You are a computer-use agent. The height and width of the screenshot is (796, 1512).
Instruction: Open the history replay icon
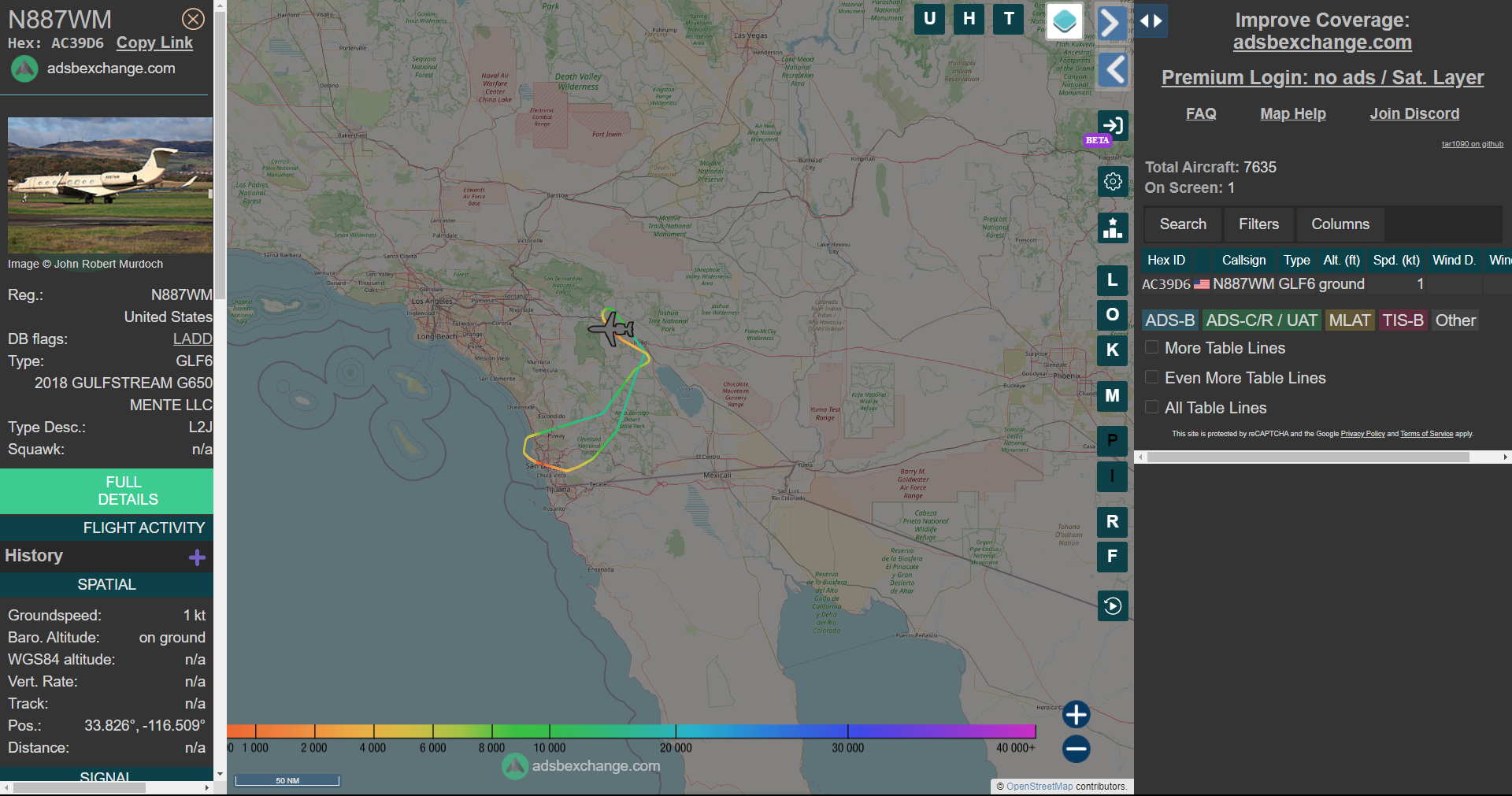[x=1113, y=606]
